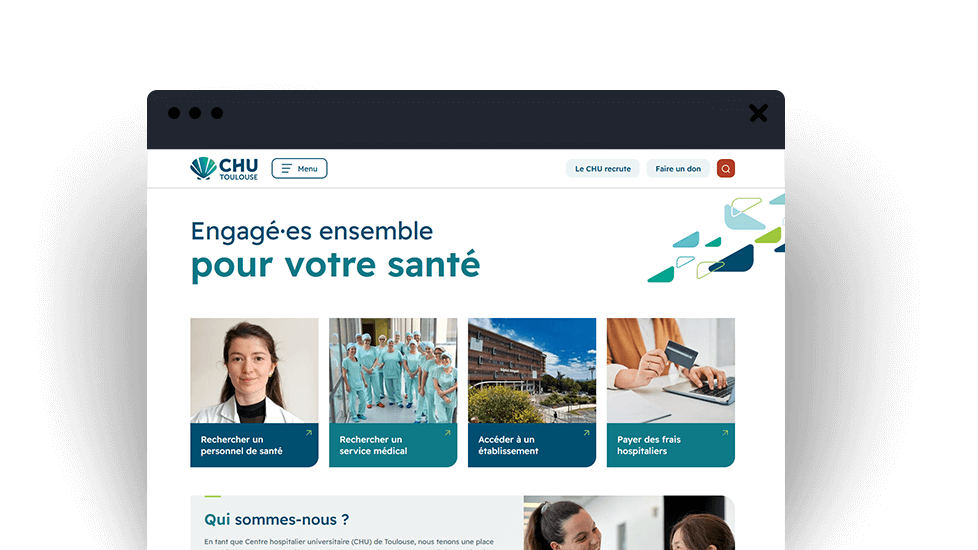Open Rechercher un service médical link
Screen dimensions: 978x550
(x=373, y=445)
